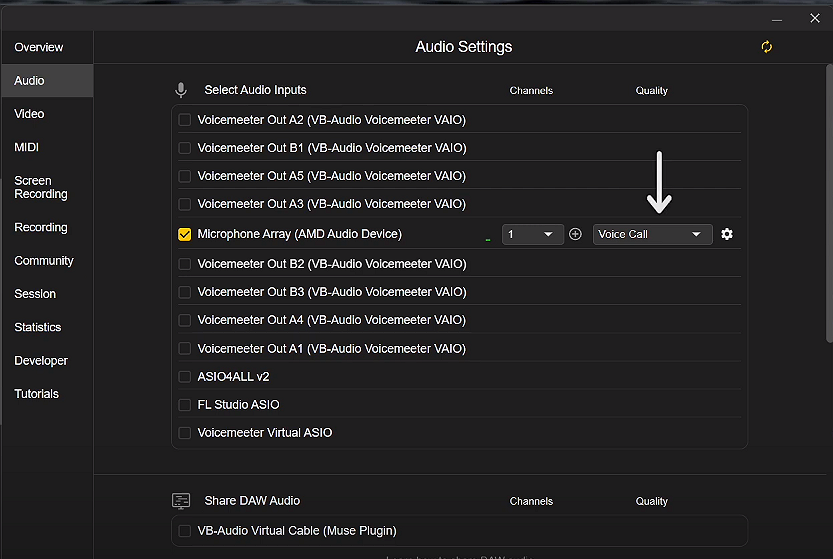The height and width of the screenshot is (559, 833).
Task: Click the Voicemeeter Out B1 device name
Action: tap(332, 148)
